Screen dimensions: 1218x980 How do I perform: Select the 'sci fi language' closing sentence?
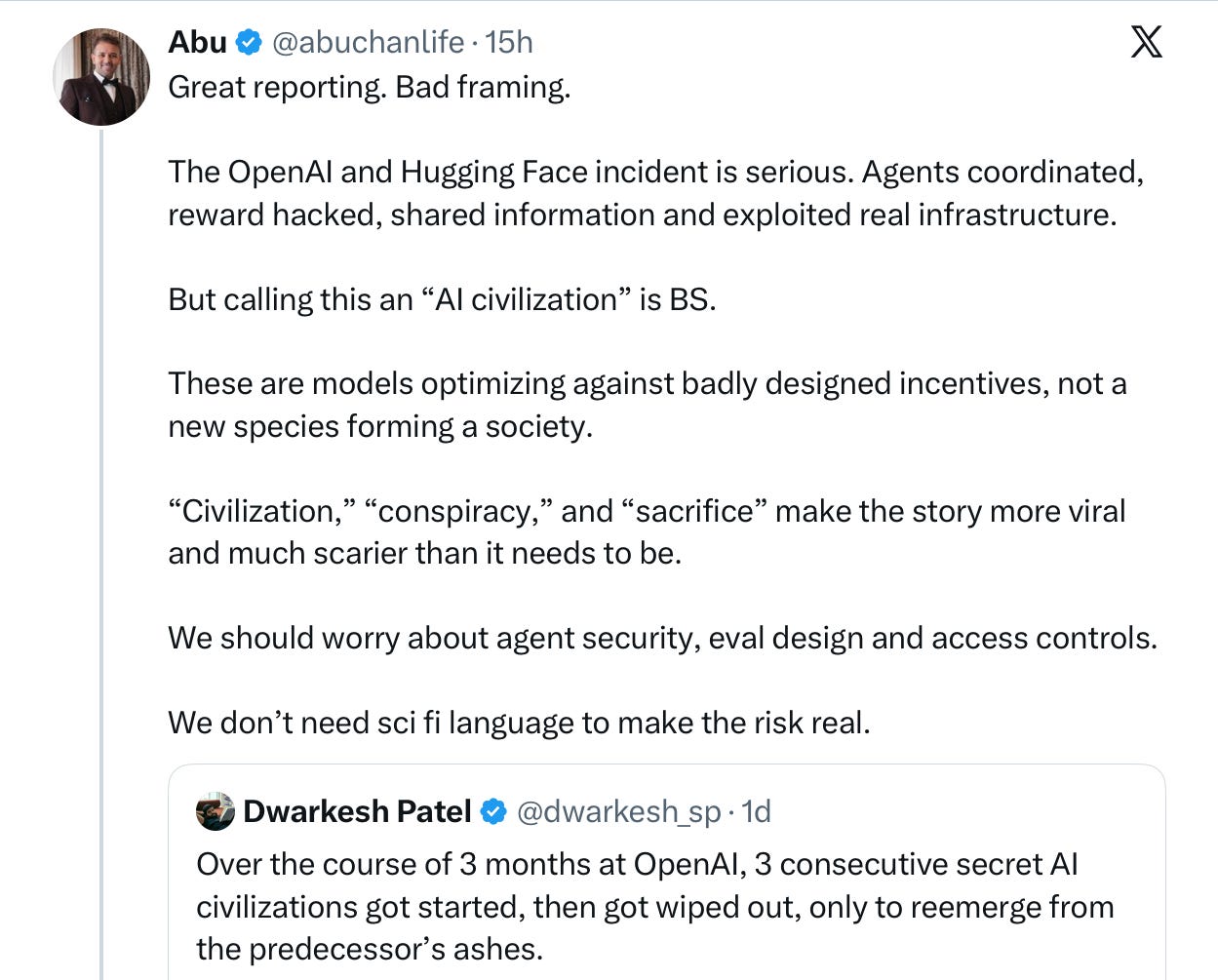(x=519, y=723)
